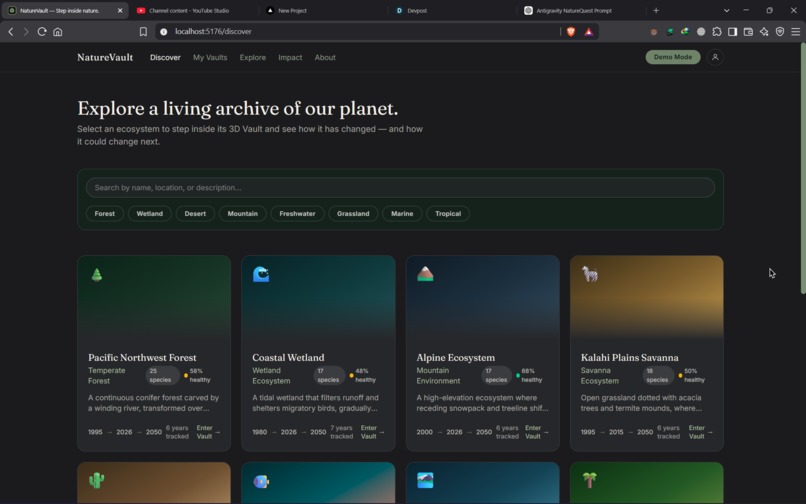Screen dimensions: 806x504
Task: Click the Brave Rewards triangle icon
Action: (x=589, y=32)
